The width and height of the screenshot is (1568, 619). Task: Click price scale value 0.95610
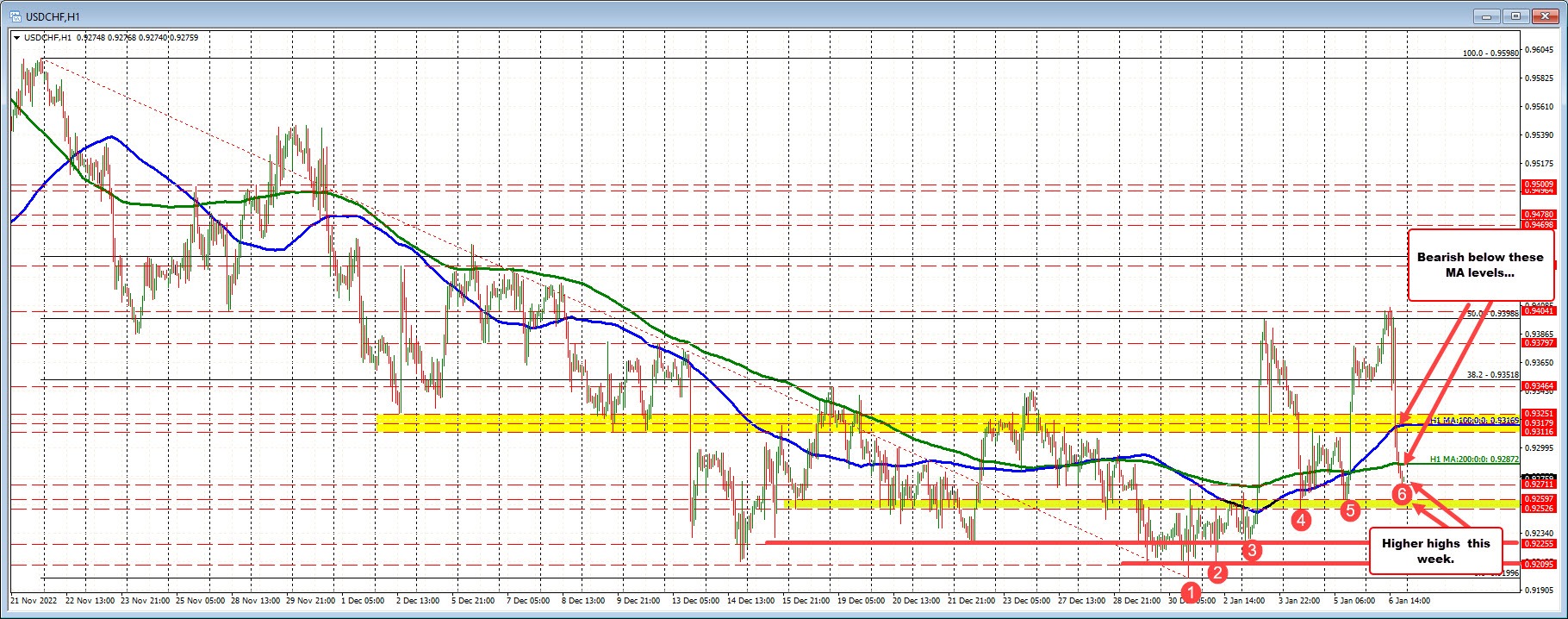[x=1539, y=106]
